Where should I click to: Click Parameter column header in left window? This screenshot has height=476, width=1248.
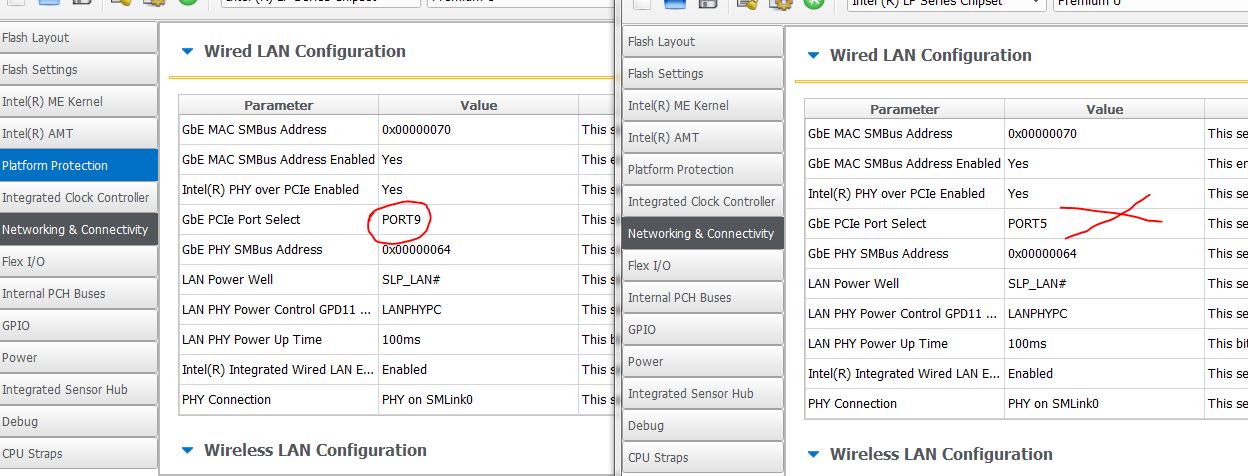(278, 105)
